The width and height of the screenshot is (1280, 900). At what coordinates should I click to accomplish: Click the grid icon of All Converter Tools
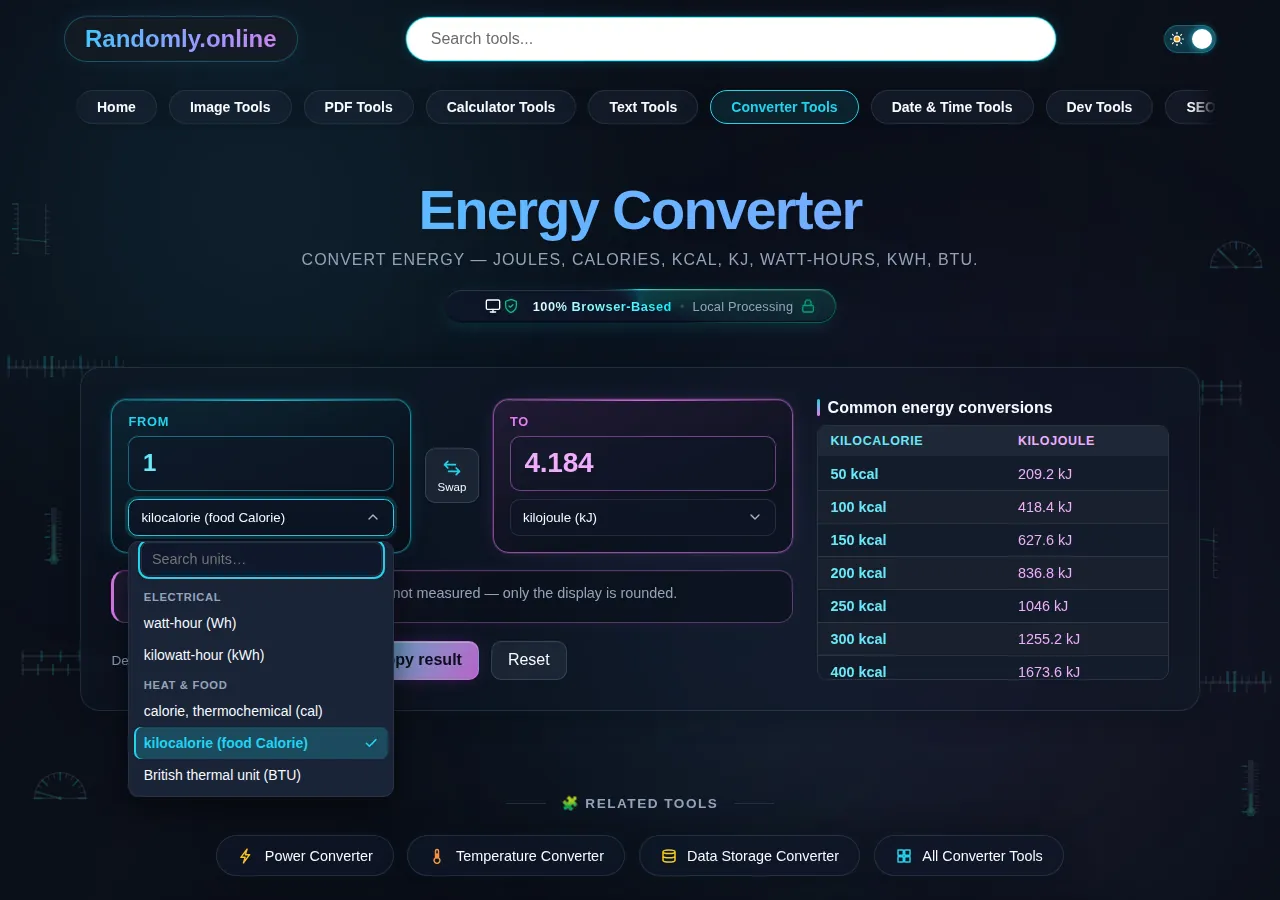coord(904,856)
